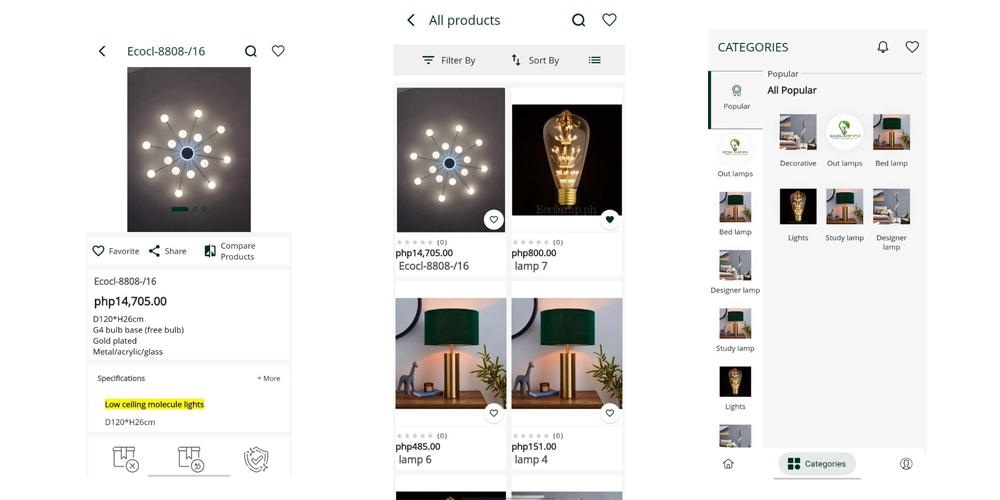Click the Share icon on product page
The image size is (1000, 500).
pos(154,251)
